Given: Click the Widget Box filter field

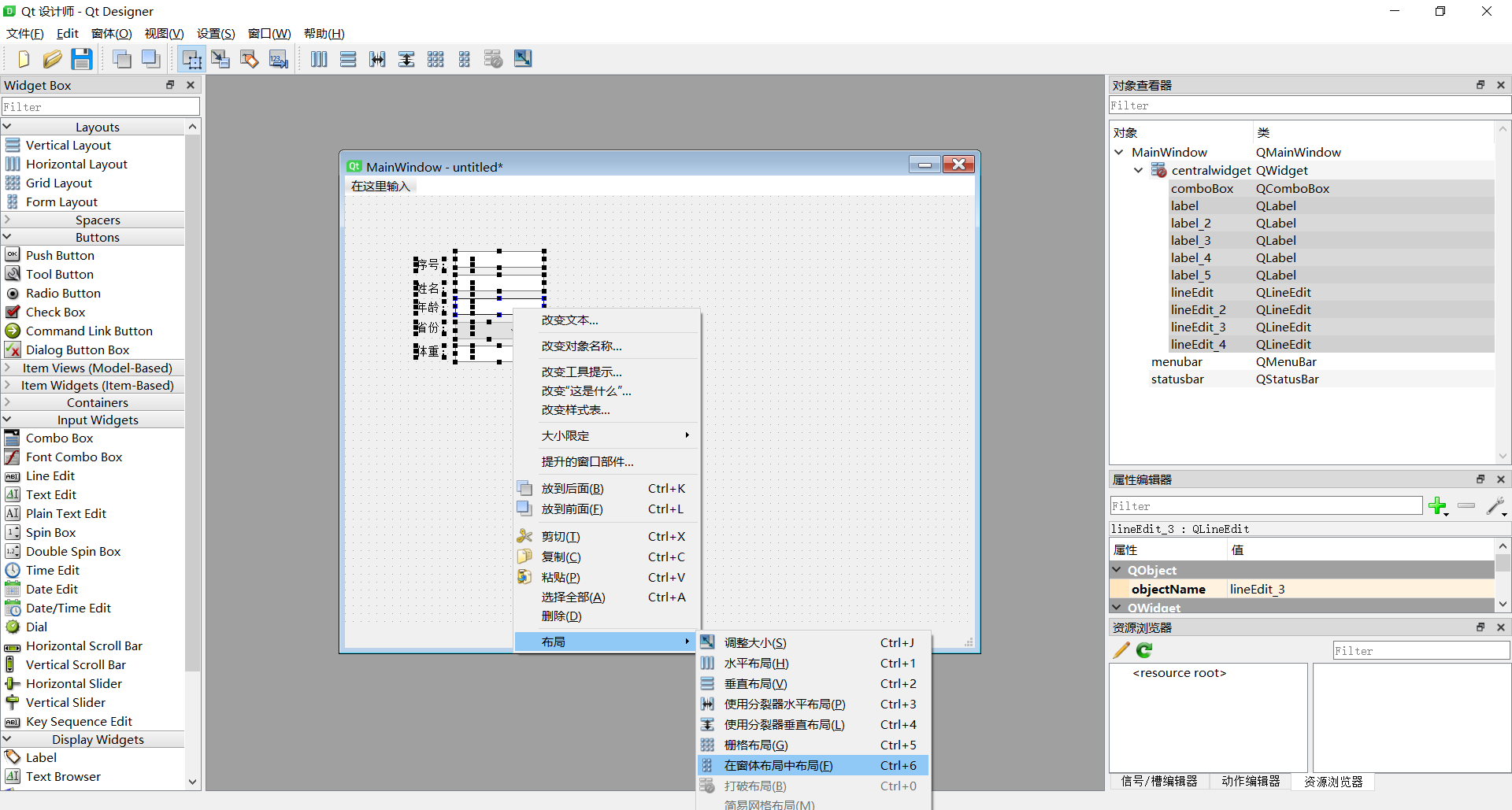Looking at the screenshot, I should click(100, 107).
